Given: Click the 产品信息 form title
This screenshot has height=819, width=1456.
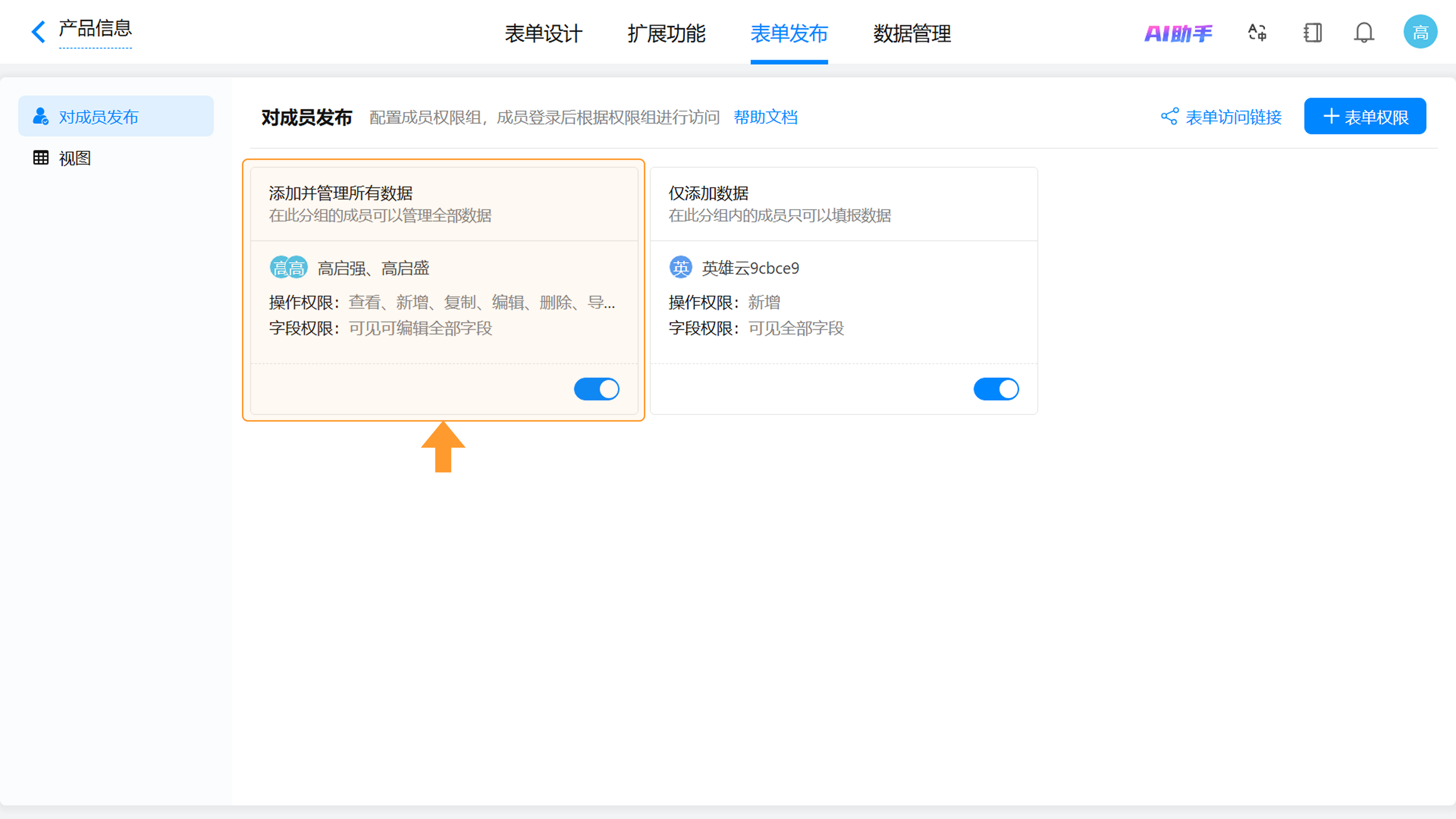Looking at the screenshot, I should click(x=95, y=28).
